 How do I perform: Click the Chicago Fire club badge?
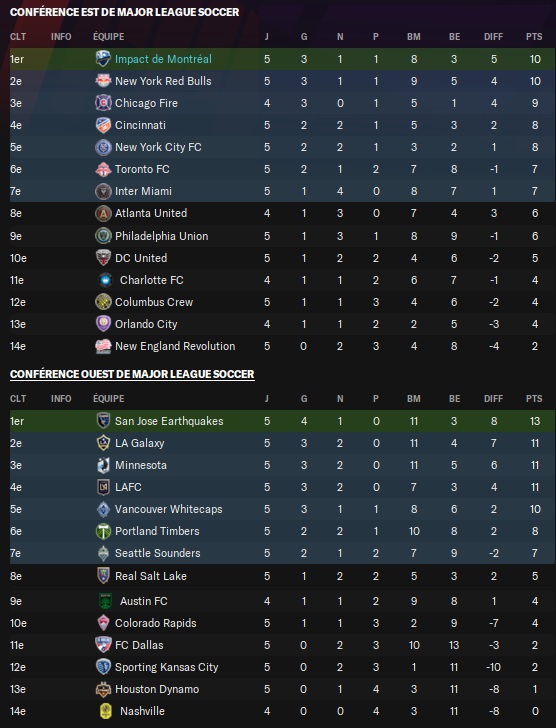tap(103, 103)
